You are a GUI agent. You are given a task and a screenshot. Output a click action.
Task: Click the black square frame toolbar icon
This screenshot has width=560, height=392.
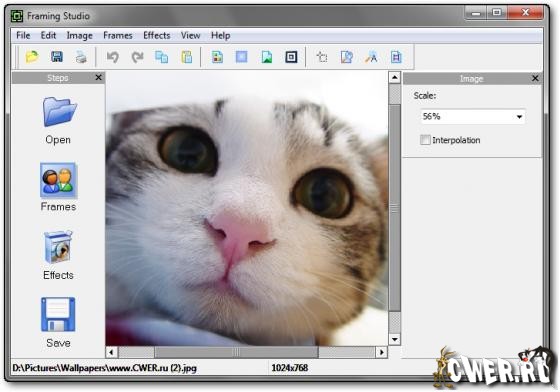click(291, 57)
